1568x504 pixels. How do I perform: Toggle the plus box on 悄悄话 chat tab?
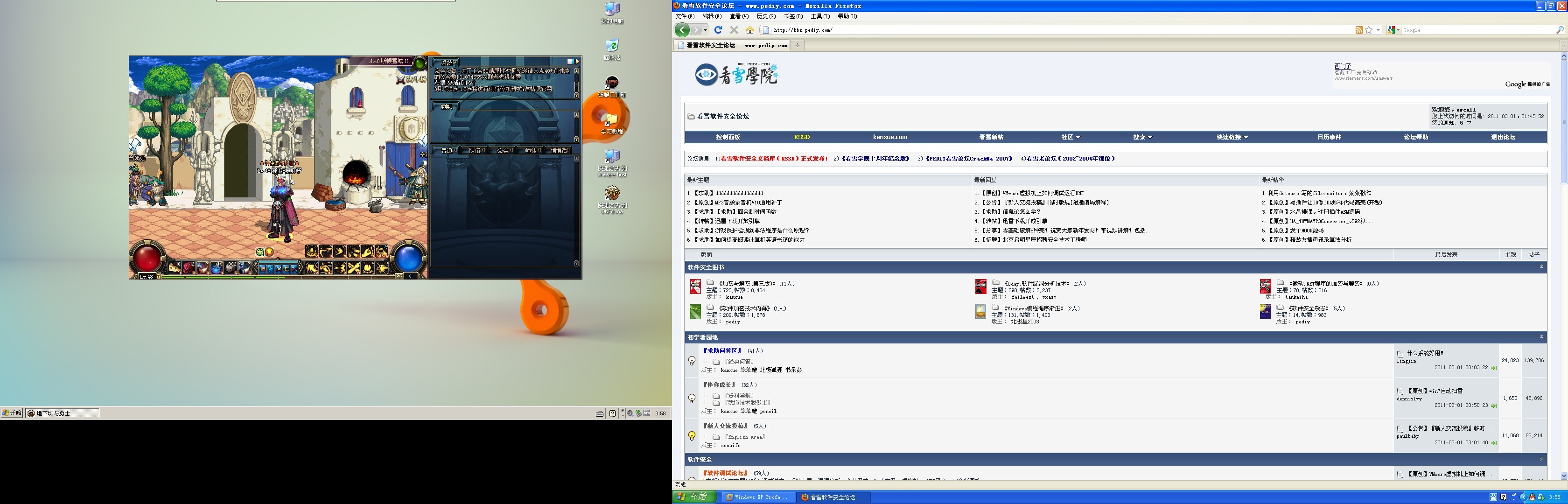(568, 150)
